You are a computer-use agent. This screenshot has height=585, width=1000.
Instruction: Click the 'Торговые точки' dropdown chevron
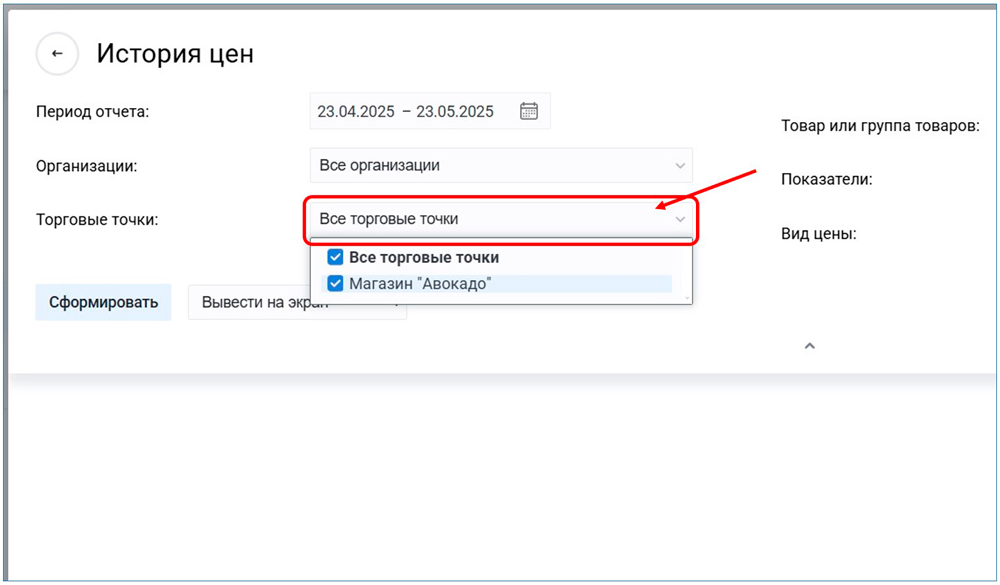pos(680,219)
